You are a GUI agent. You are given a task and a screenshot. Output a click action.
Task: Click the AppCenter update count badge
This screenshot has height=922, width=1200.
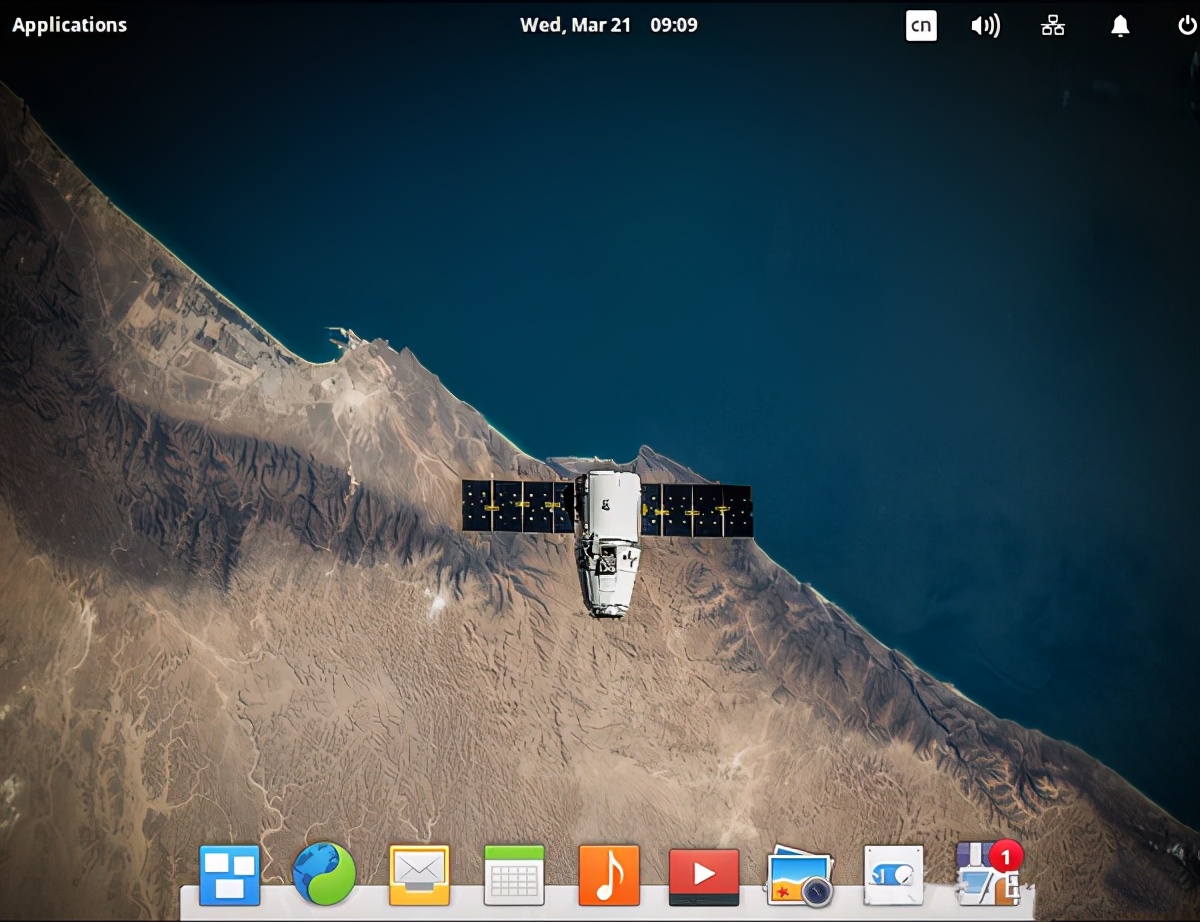(1003, 855)
